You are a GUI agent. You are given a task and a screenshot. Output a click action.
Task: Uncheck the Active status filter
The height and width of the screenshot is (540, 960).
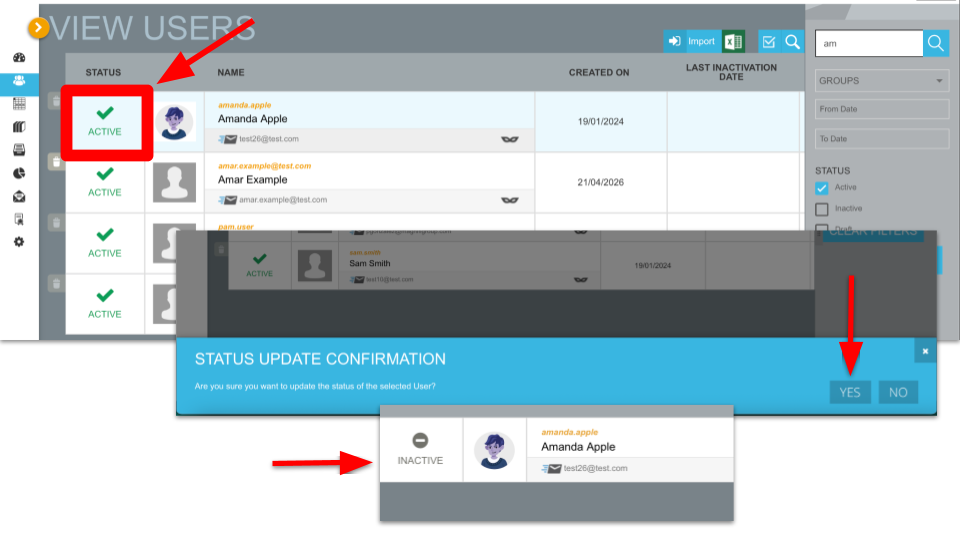coord(822,188)
